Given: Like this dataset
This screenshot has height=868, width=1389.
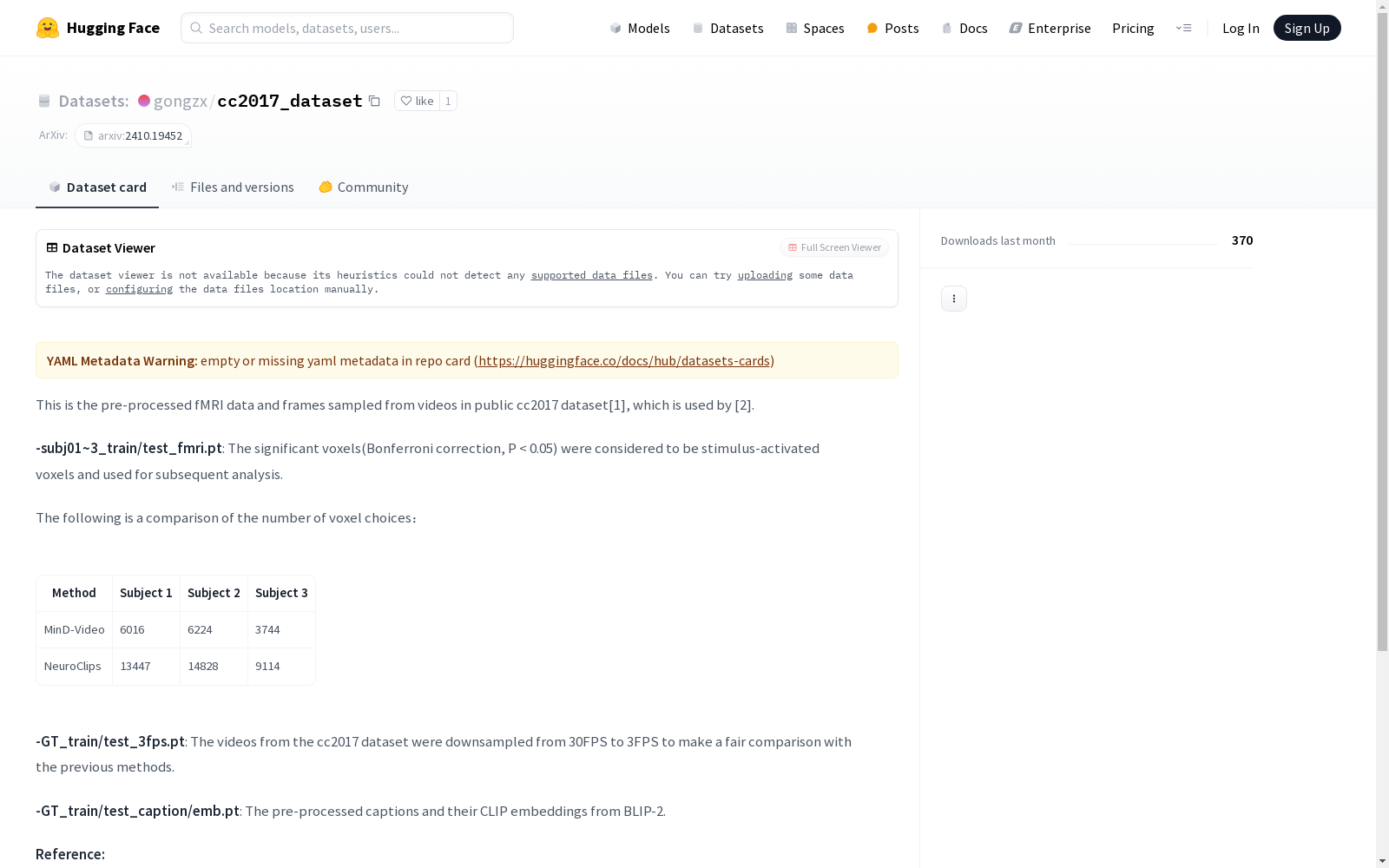Looking at the screenshot, I should 417,101.
